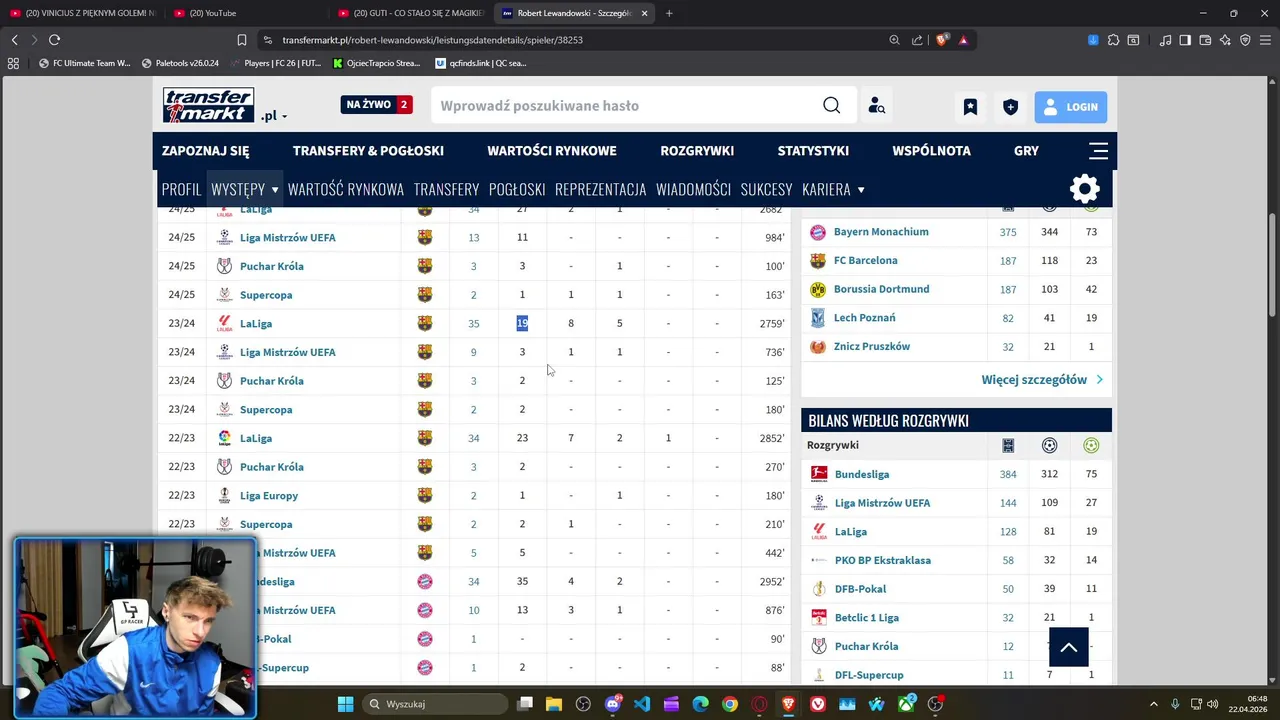Open PKO BP Ekstraklasa link in sidebar
Viewport: 1280px width, 720px height.
[x=882, y=560]
